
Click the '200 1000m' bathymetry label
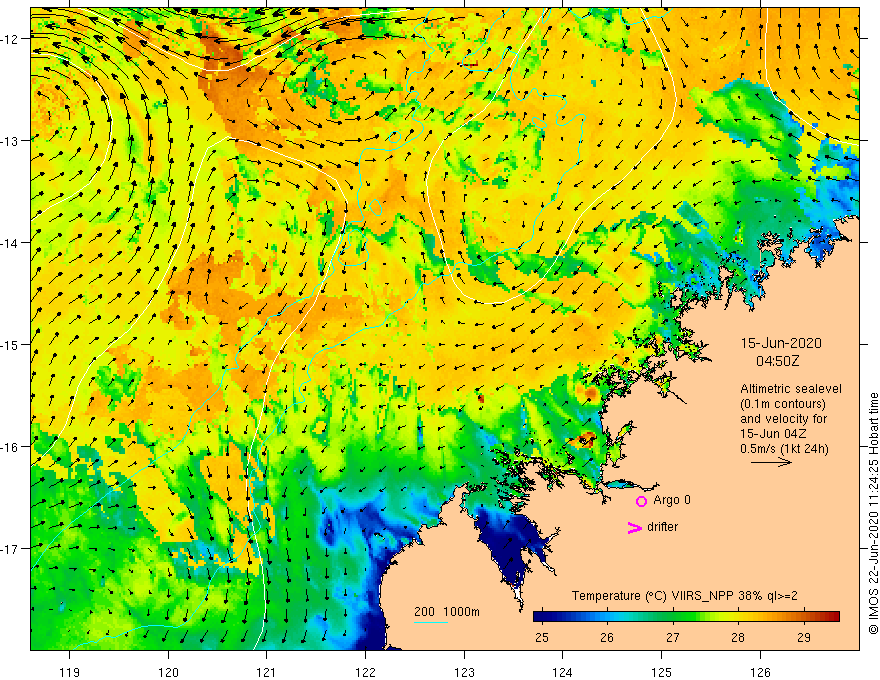tap(447, 612)
